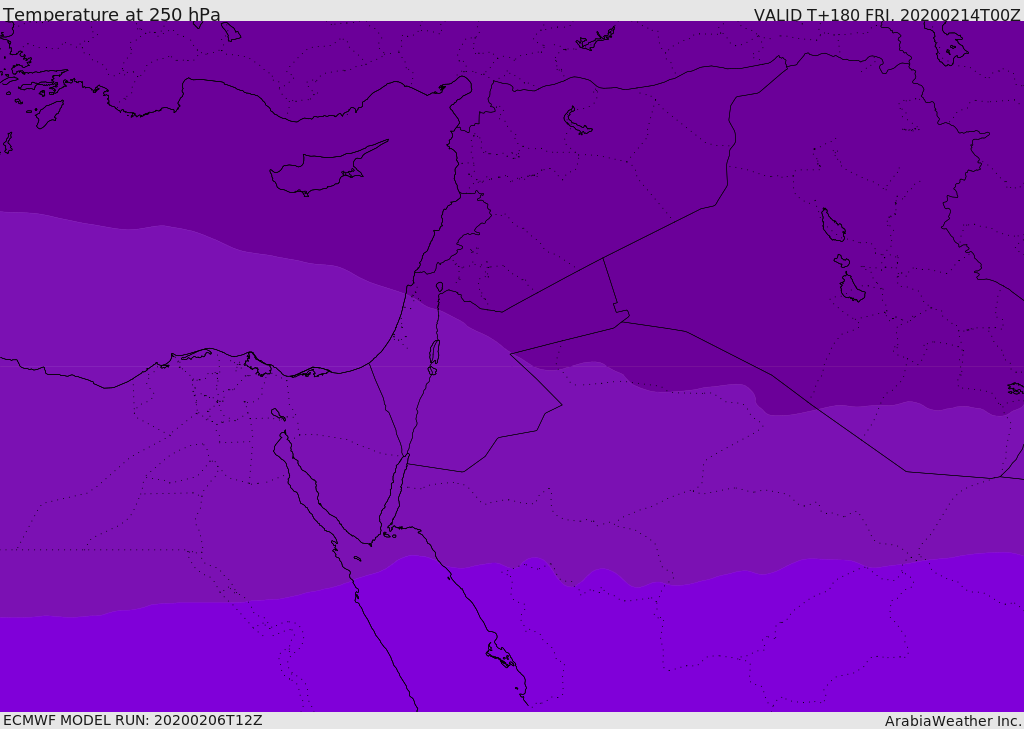Click the ECMWF MODEL RUN footer text
Image resolution: width=1024 pixels, height=729 pixels.
click(x=133, y=720)
